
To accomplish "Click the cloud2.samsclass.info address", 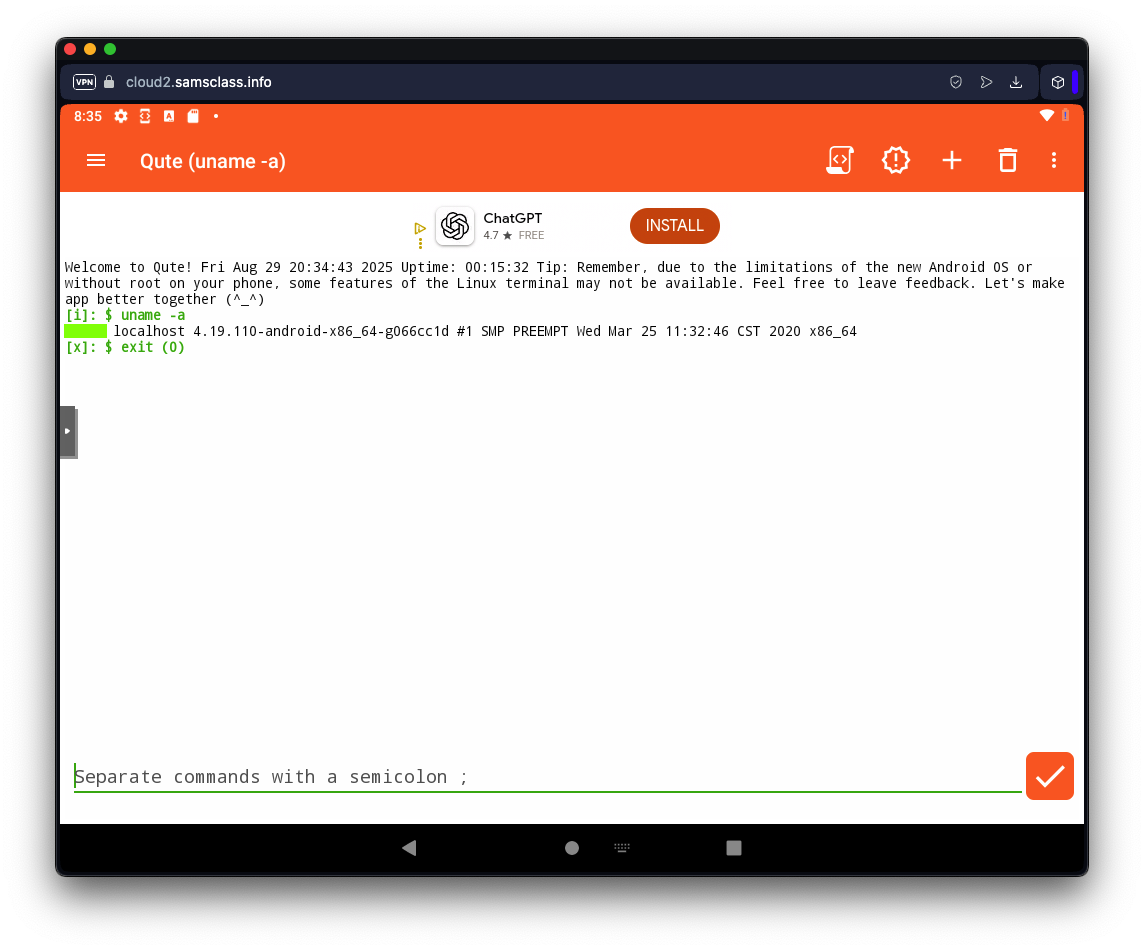I will [x=198, y=82].
